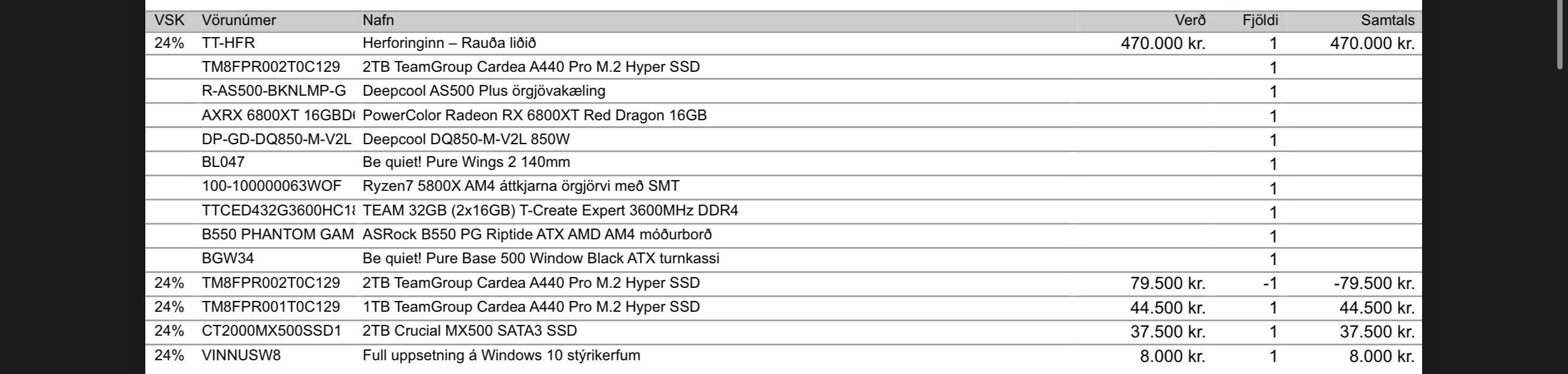Click the ASRock B550 PG Riptide item

pyautogui.click(x=537, y=235)
